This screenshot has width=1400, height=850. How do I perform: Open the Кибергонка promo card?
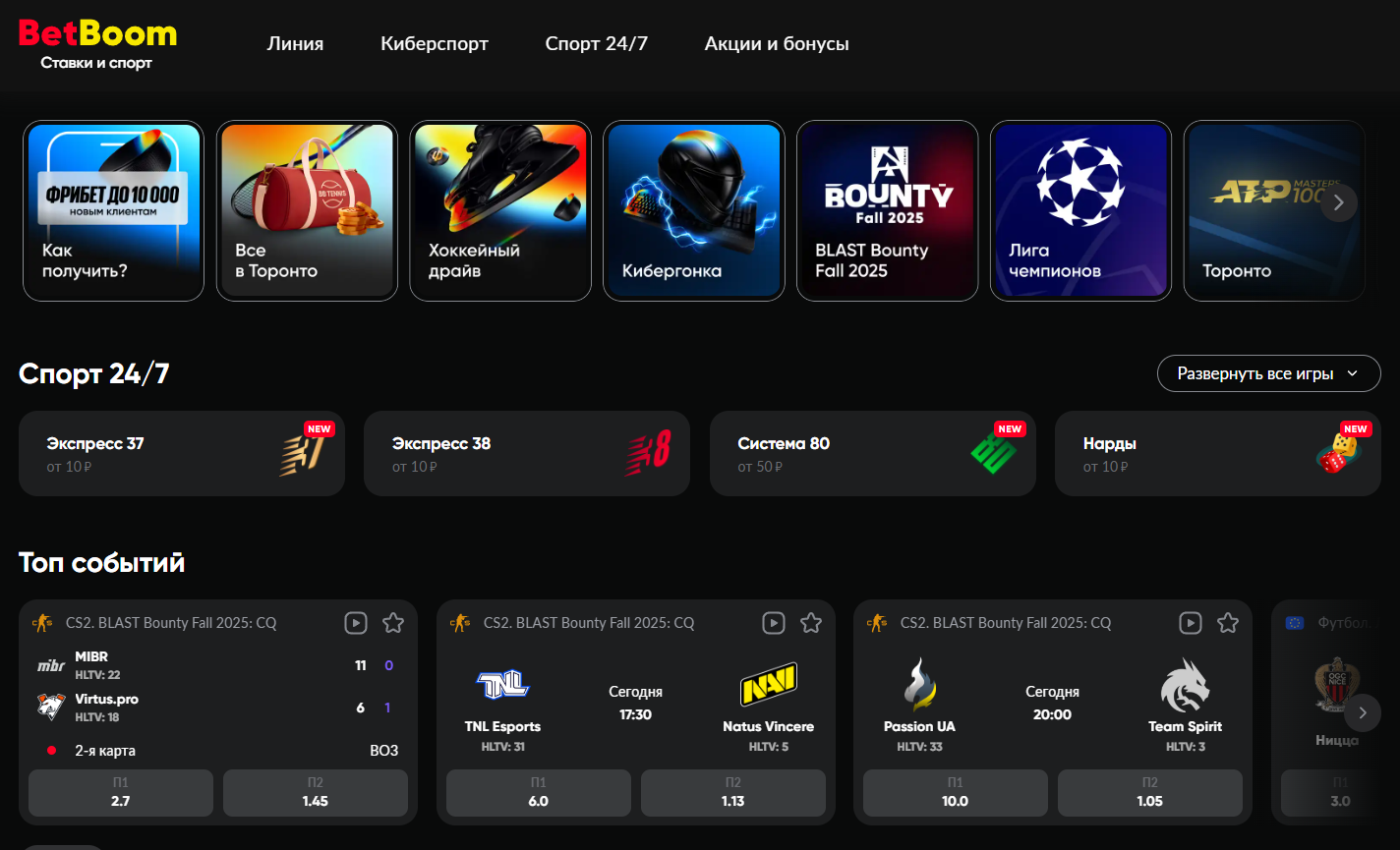694,210
